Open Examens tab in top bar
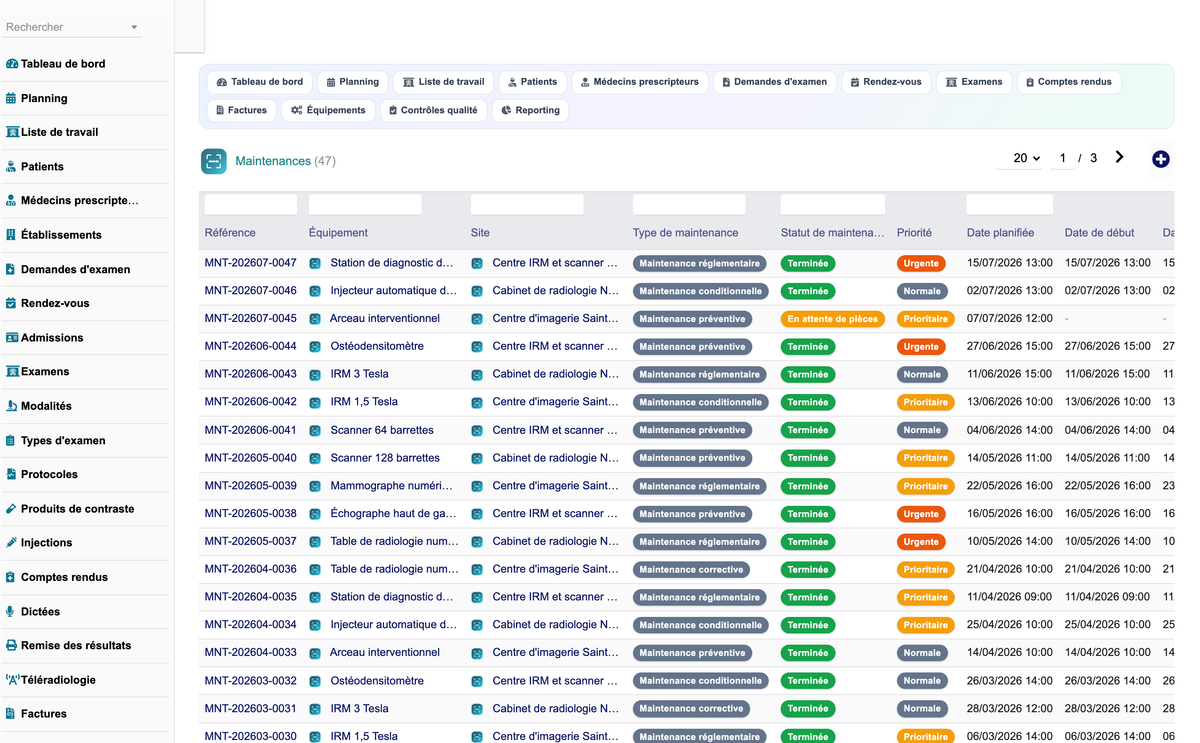Screen dimensions: 1200x743 tap(974, 82)
